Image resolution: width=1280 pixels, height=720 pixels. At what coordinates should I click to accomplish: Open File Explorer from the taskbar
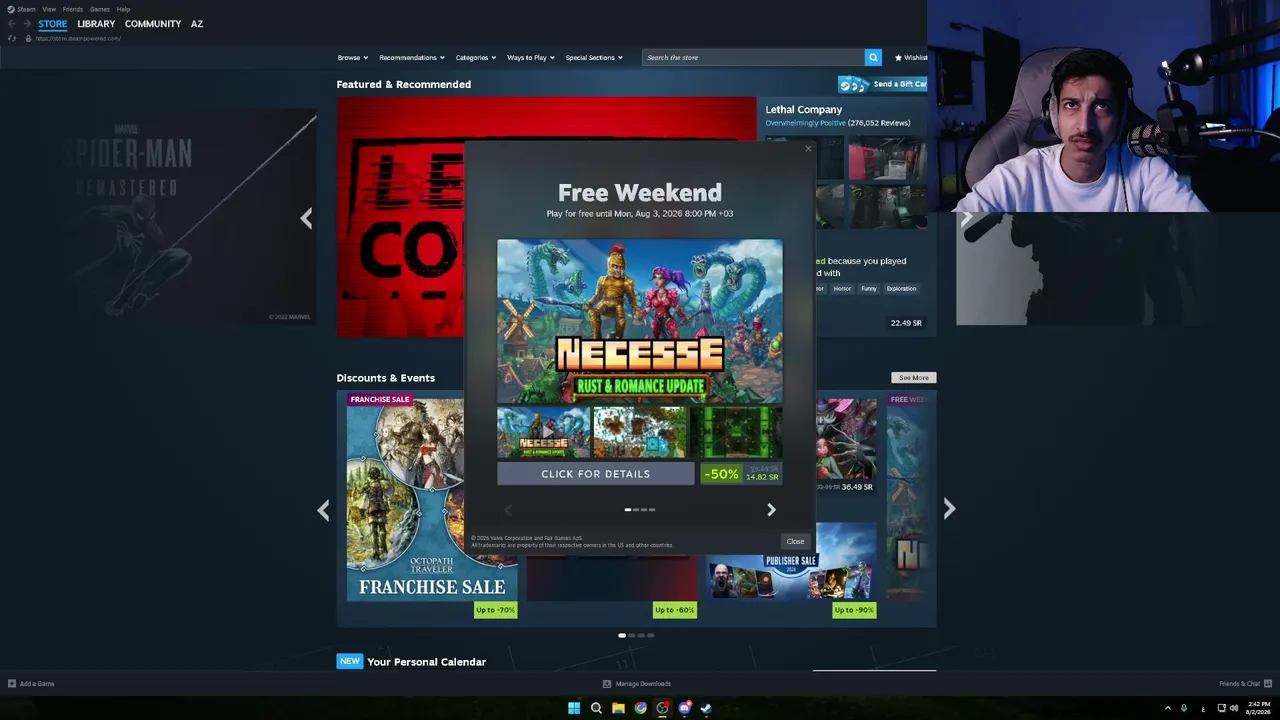coord(618,708)
